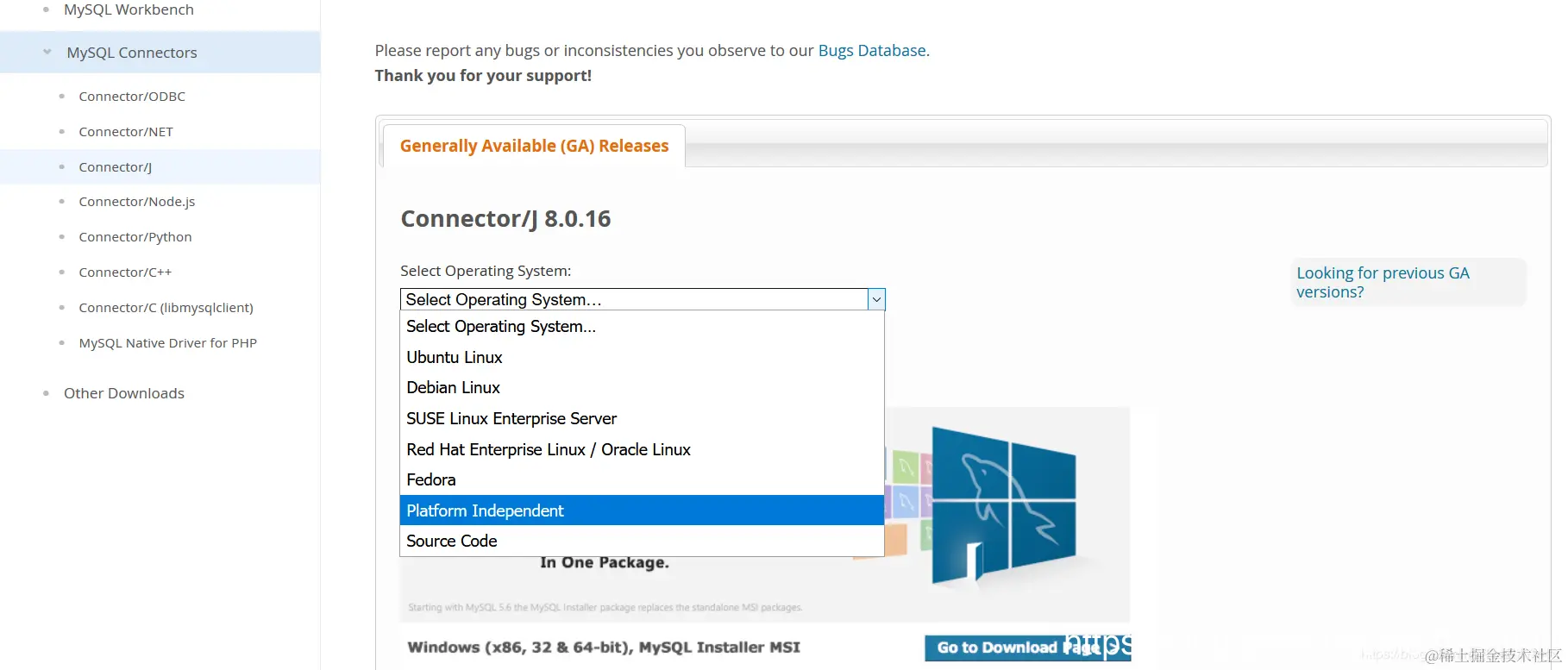Click the 'Select Operating System:' label
The width and height of the screenshot is (1568, 670).
click(486, 271)
